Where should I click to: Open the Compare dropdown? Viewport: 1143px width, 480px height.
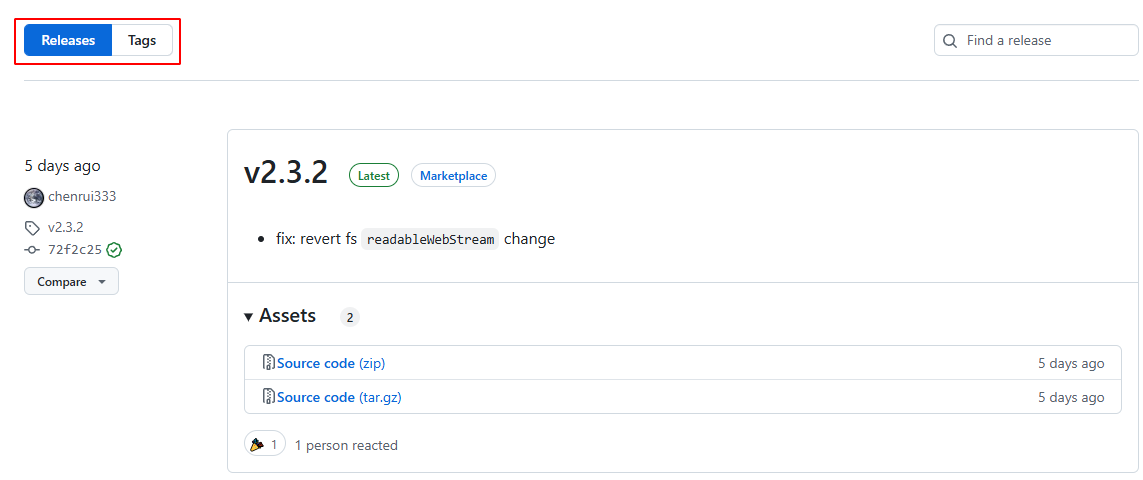coord(71,282)
